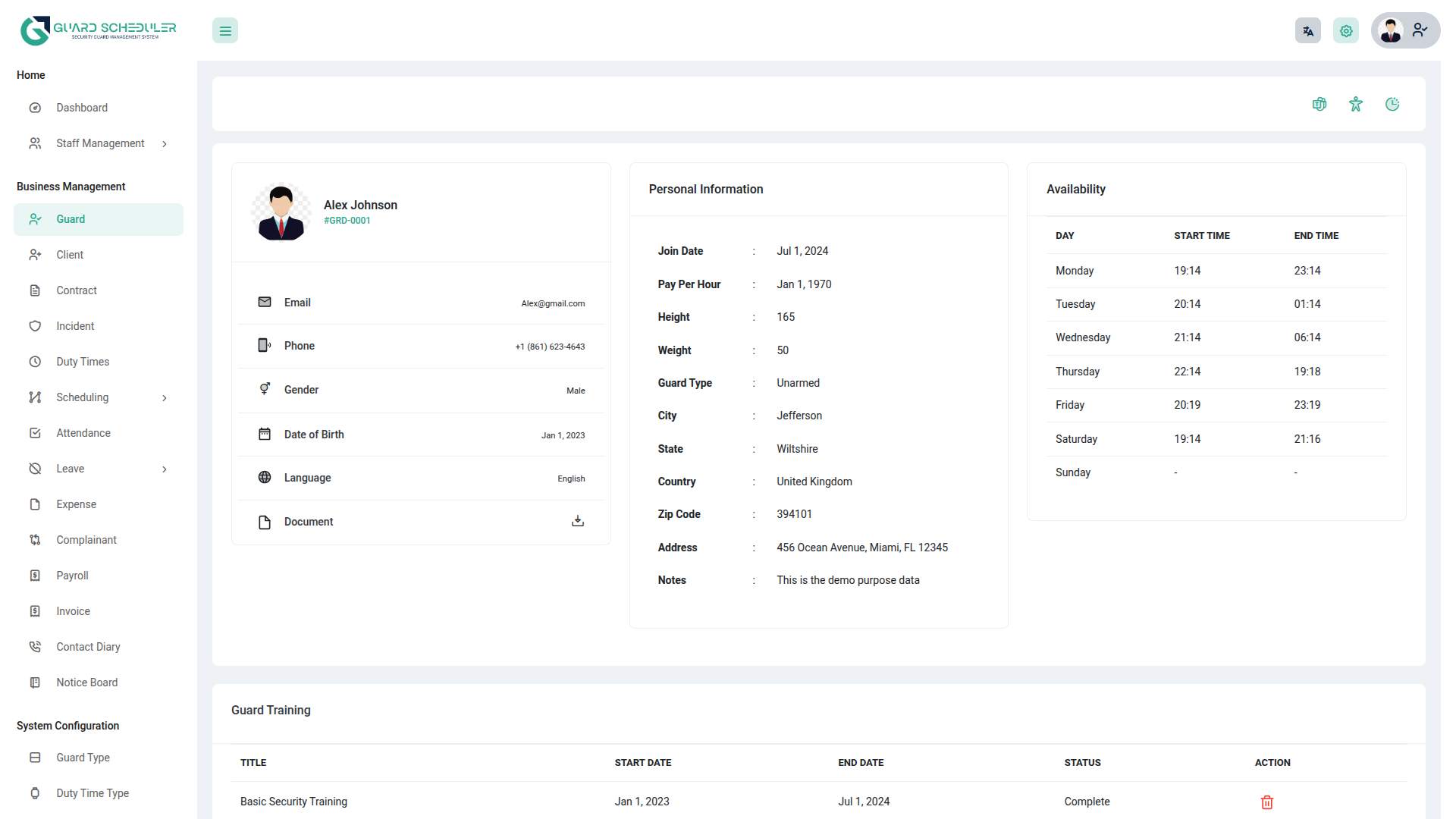
Task: Click the Teams-style icon in top card
Action: [x=1319, y=105]
